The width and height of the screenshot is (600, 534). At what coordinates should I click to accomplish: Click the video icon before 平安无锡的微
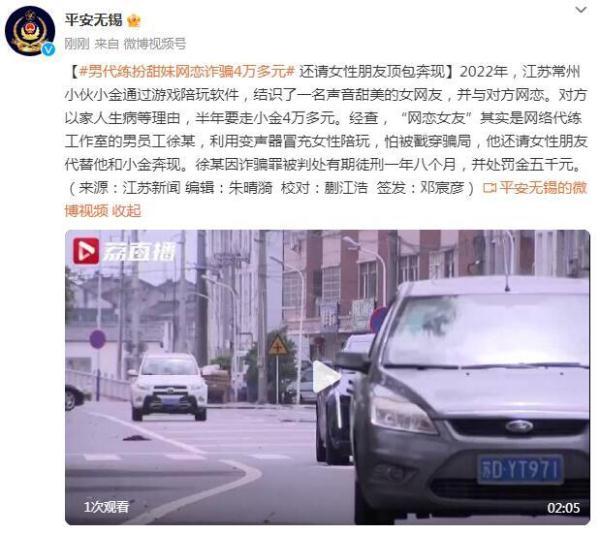[x=489, y=187]
